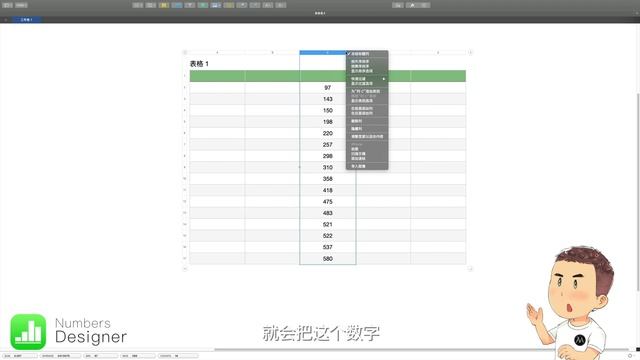Select the cell containing 310
This screenshot has width=640, height=360.
[328, 168]
